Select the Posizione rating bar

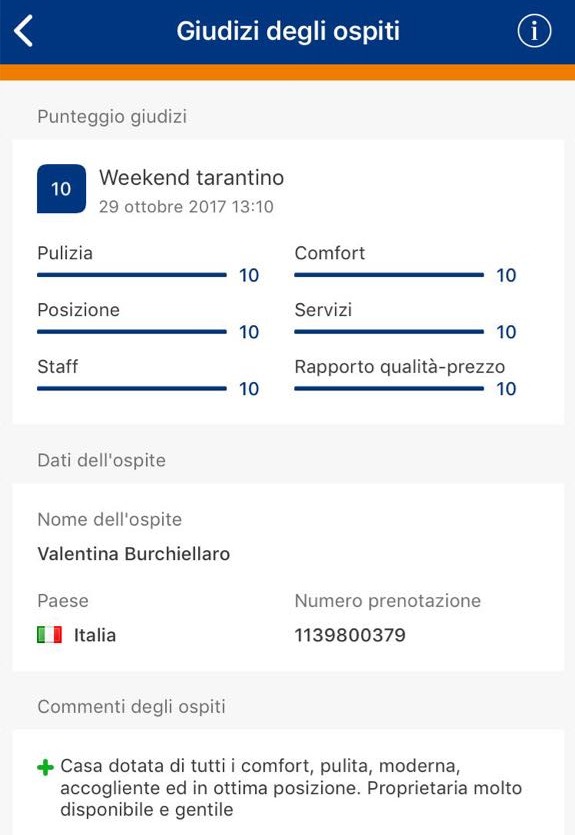click(132, 332)
